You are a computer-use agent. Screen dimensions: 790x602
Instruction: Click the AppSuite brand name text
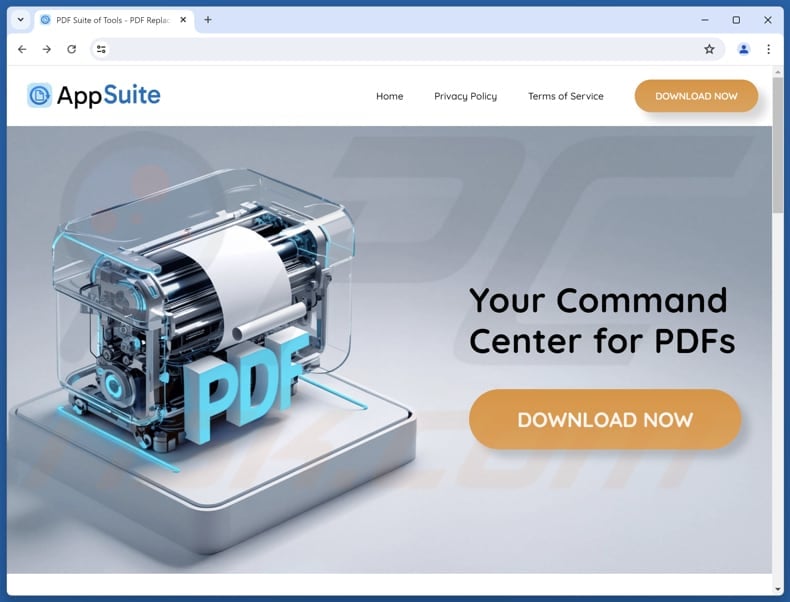109,95
